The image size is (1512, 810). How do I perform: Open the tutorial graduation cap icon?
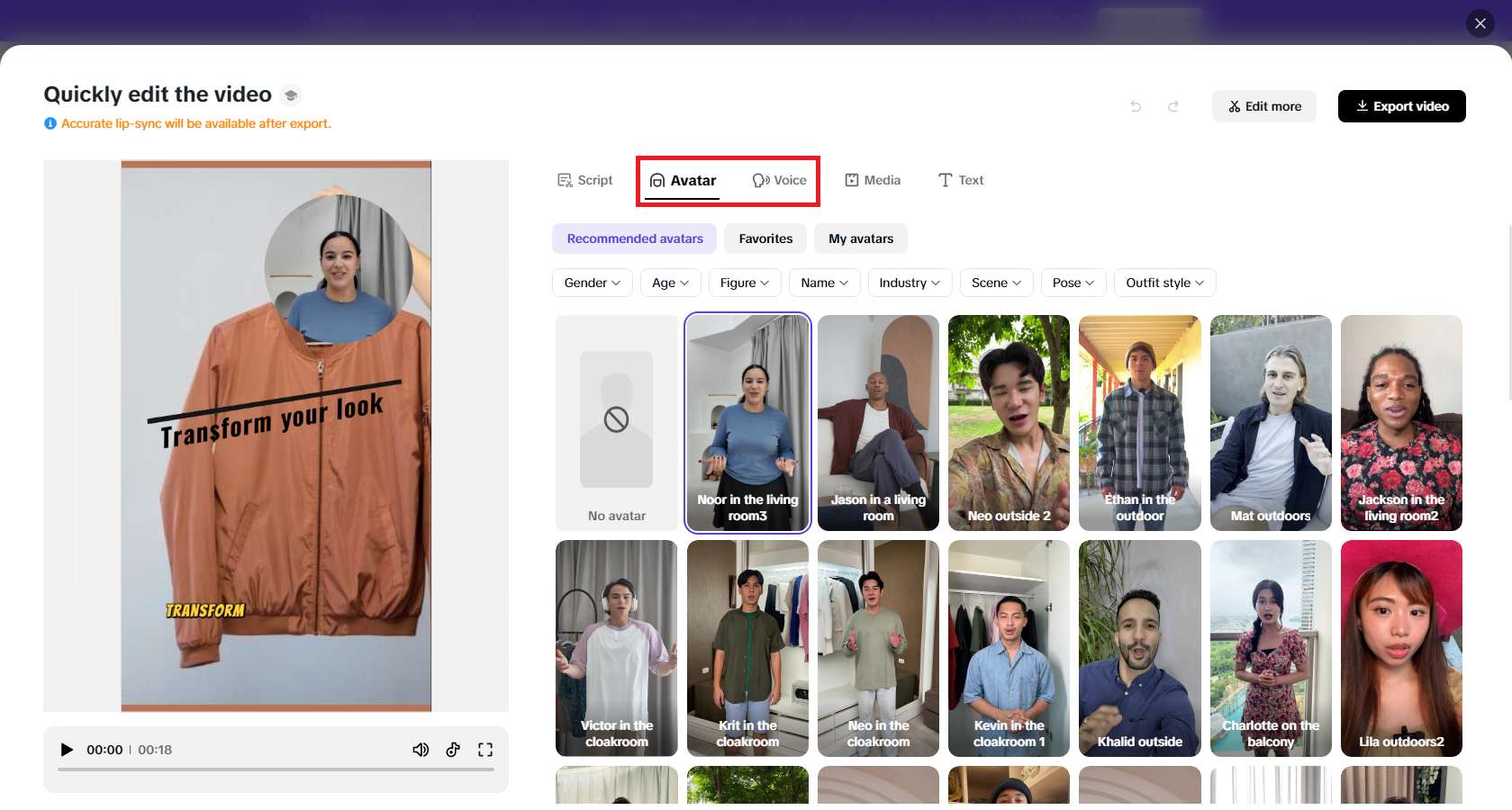290,95
